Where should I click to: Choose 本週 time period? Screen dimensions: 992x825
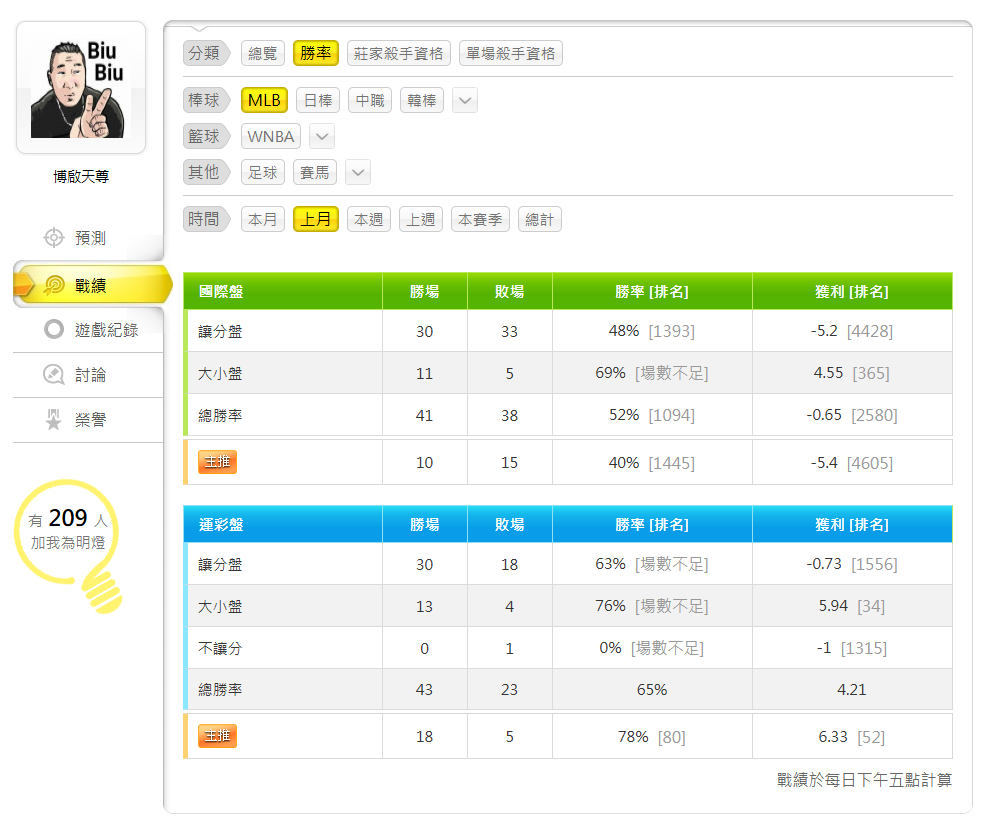click(369, 220)
